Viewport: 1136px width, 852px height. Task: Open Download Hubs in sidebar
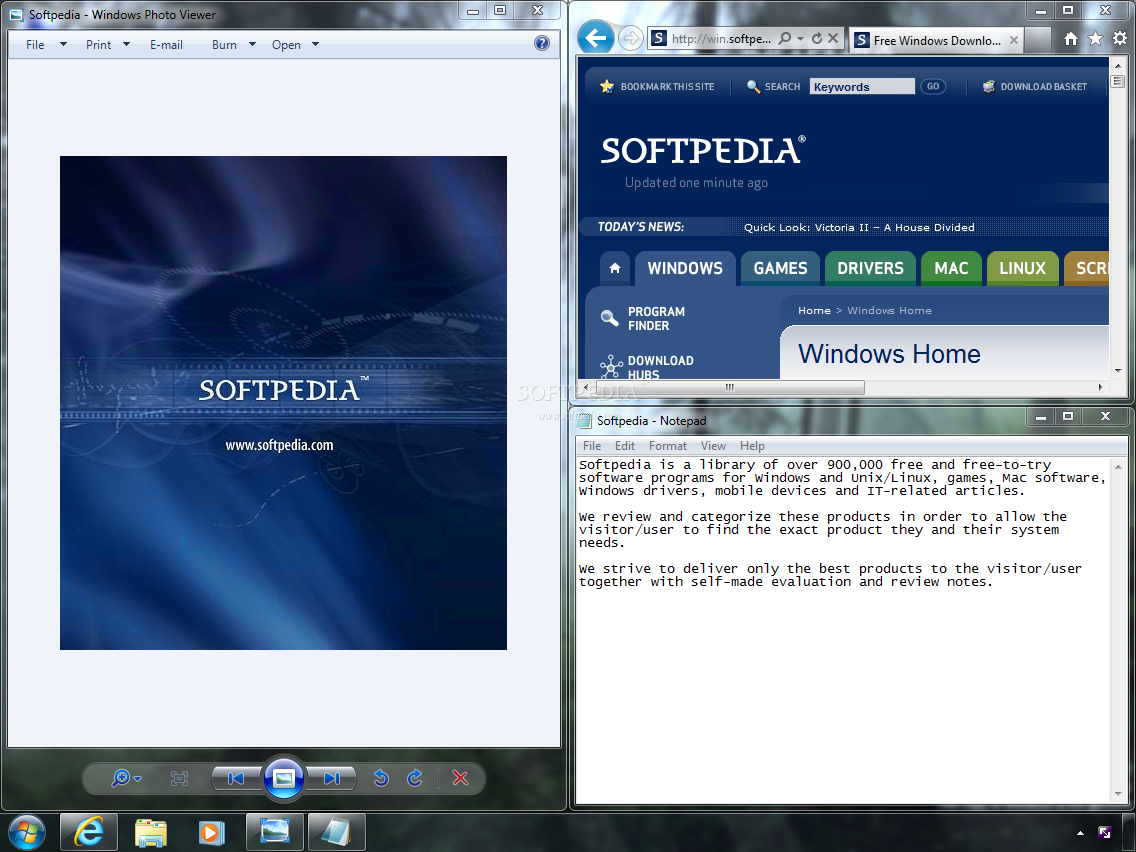[x=647, y=367]
